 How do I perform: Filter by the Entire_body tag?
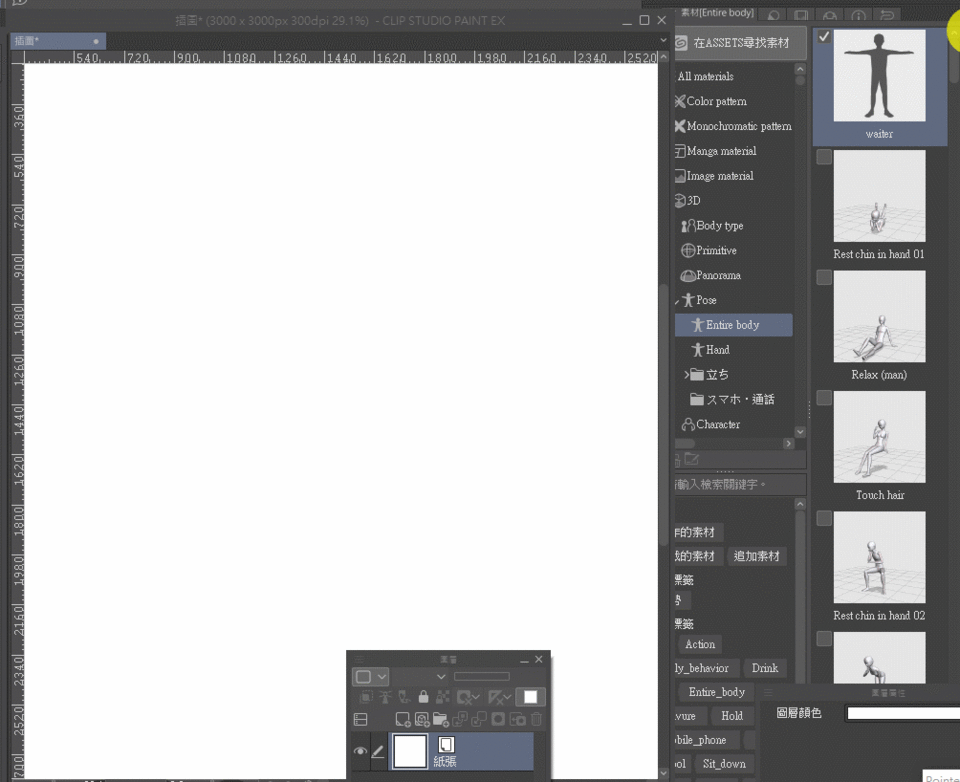tap(716, 692)
